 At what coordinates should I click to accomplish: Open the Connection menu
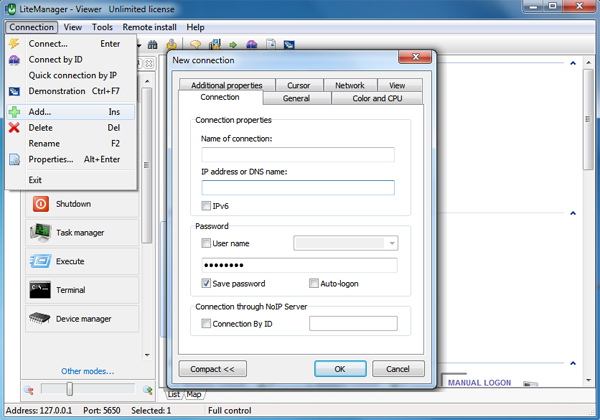31,27
